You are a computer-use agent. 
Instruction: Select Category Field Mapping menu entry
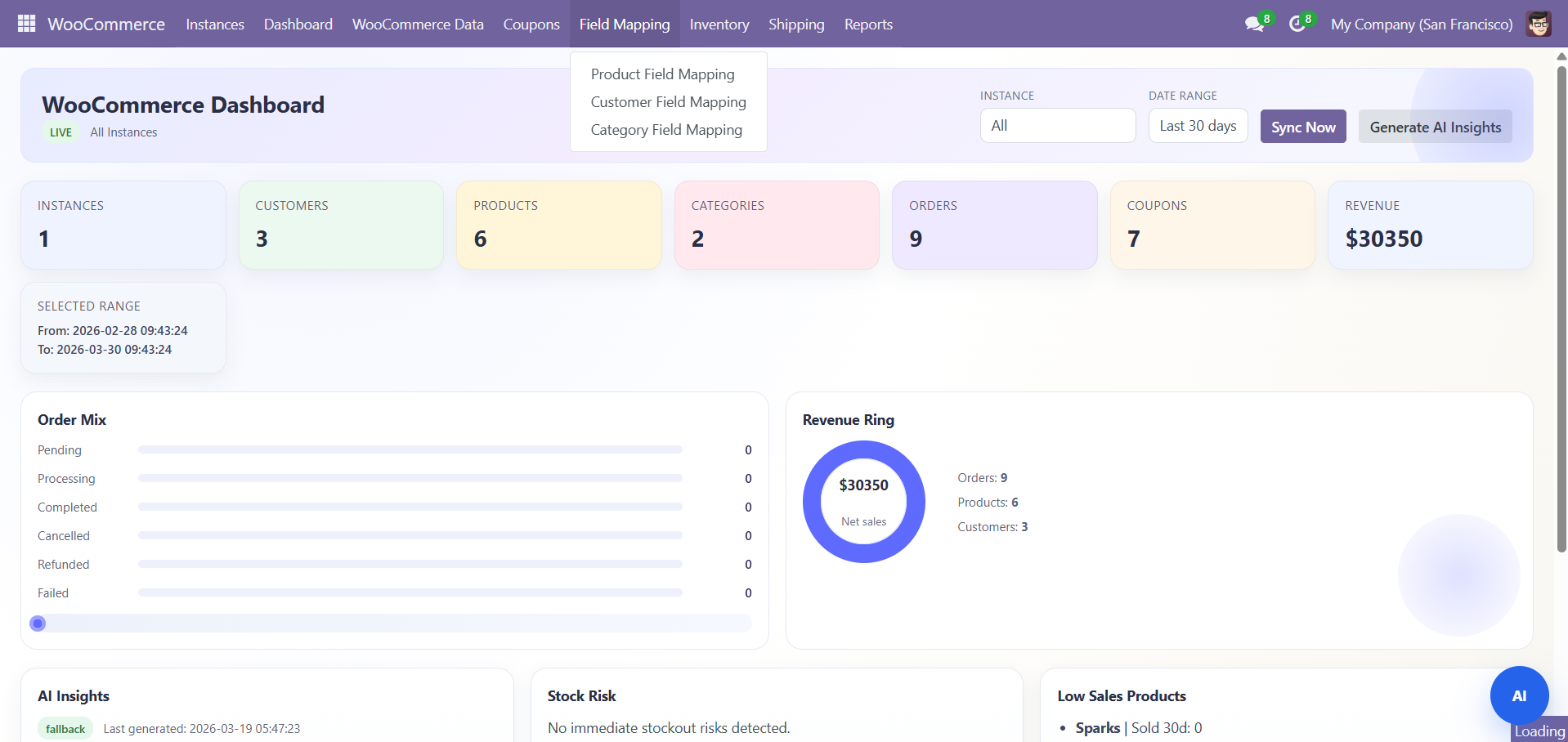(x=666, y=130)
